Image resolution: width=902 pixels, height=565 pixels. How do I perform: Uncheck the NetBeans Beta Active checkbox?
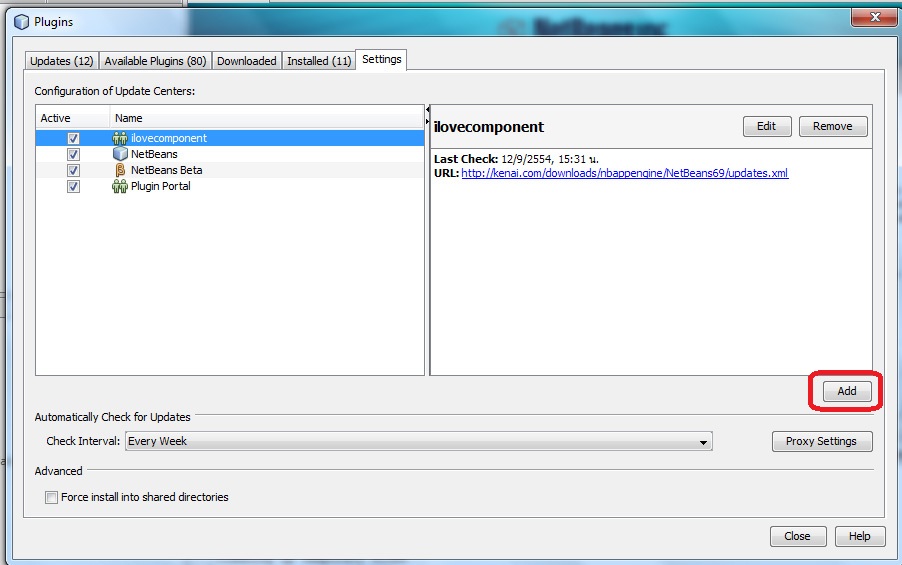(x=73, y=170)
